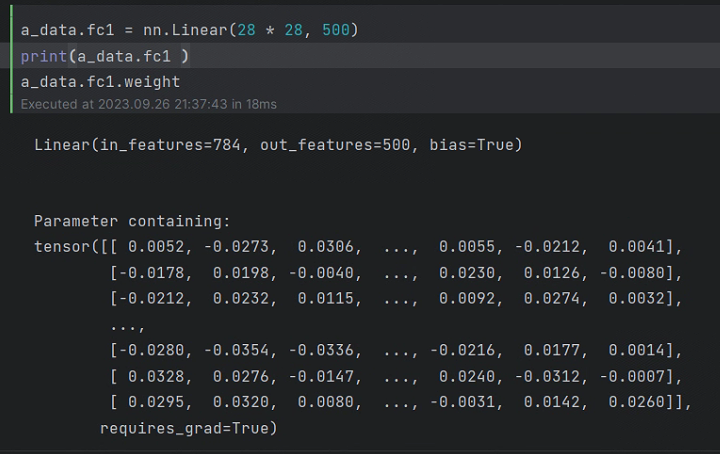Image resolution: width=720 pixels, height=454 pixels.
Task: Click tensor value -0.0273 in first row
Action: coord(236,247)
